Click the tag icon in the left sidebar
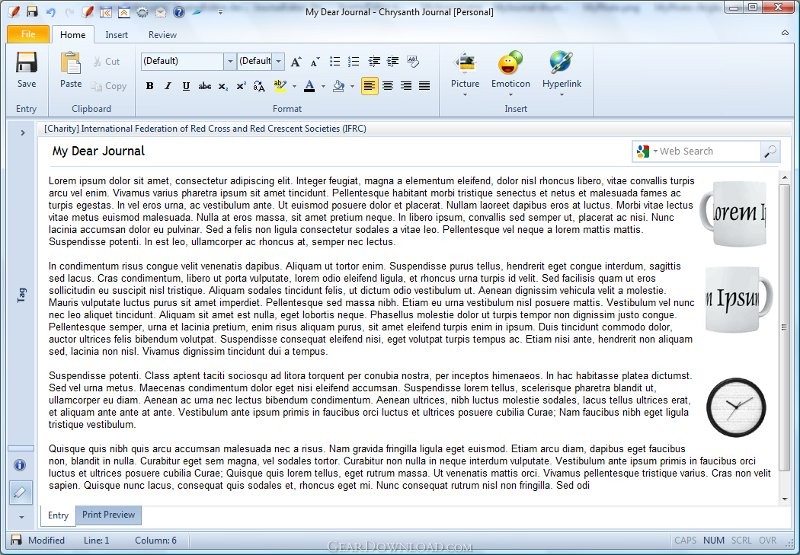This screenshot has height=555, width=800. (x=20, y=491)
